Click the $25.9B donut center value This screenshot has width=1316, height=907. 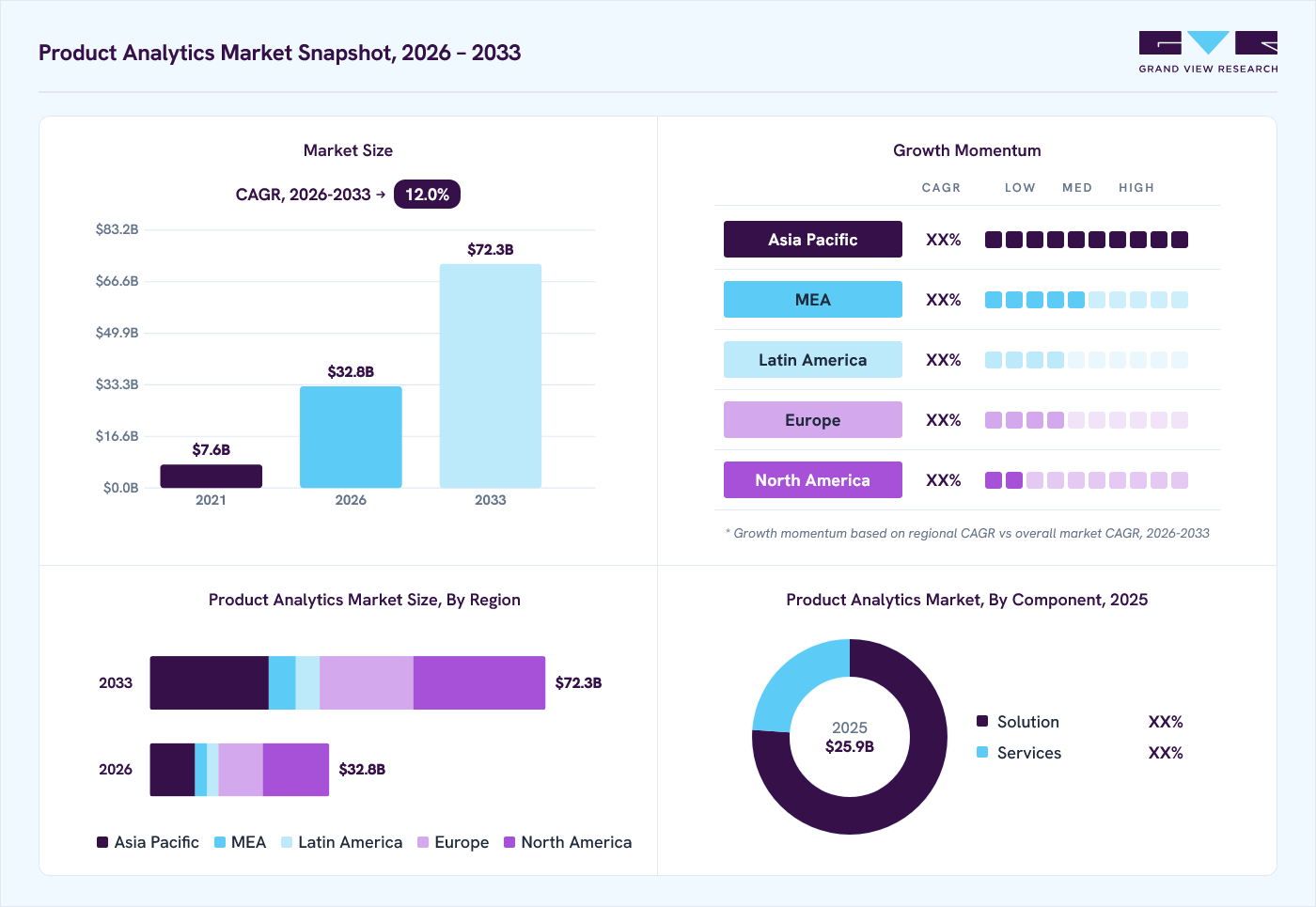click(850, 747)
